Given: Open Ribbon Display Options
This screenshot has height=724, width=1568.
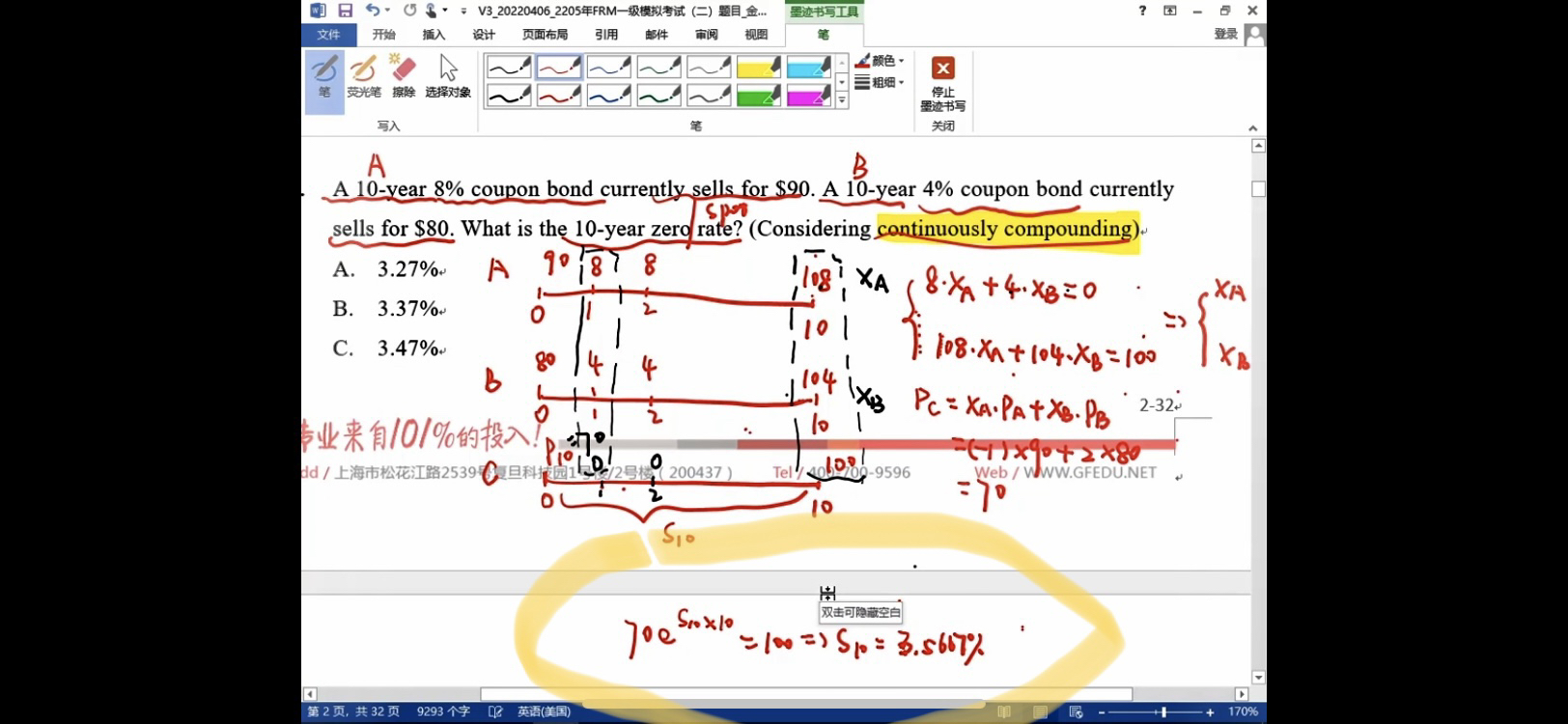Looking at the screenshot, I should click(1170, 11).
